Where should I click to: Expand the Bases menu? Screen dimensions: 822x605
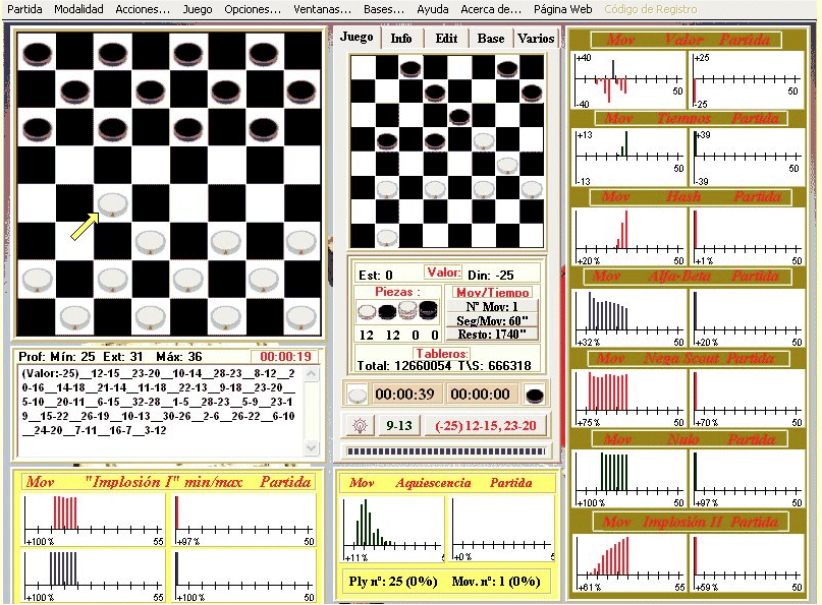pos(384,9)
